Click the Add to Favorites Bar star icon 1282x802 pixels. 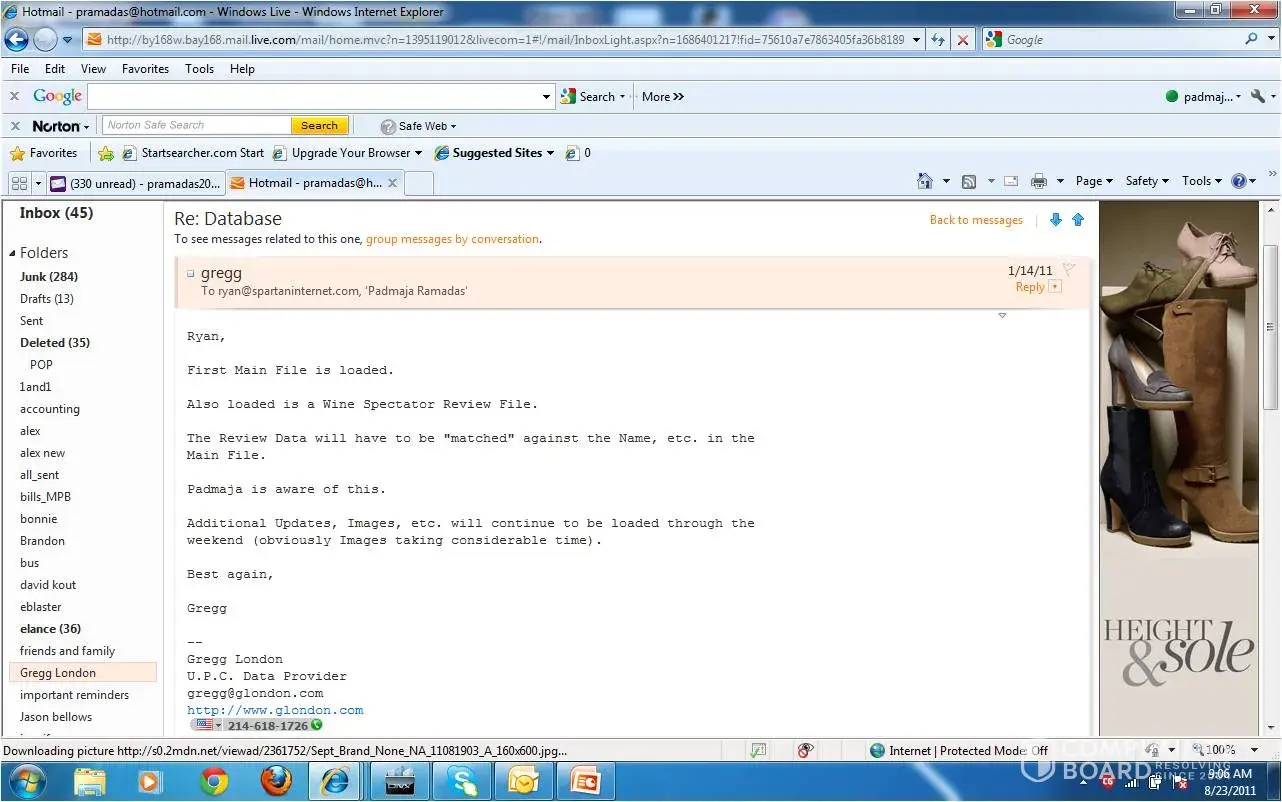[x=106, y=153]
